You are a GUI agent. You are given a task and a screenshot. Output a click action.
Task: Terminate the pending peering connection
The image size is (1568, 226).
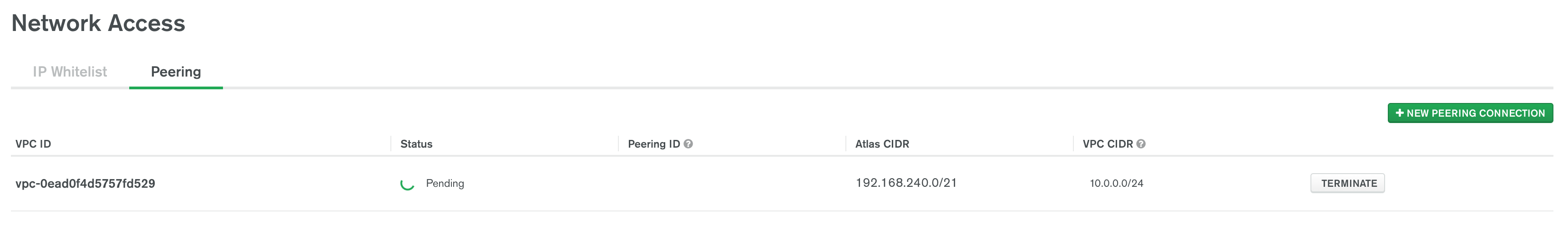[1347, 183]
